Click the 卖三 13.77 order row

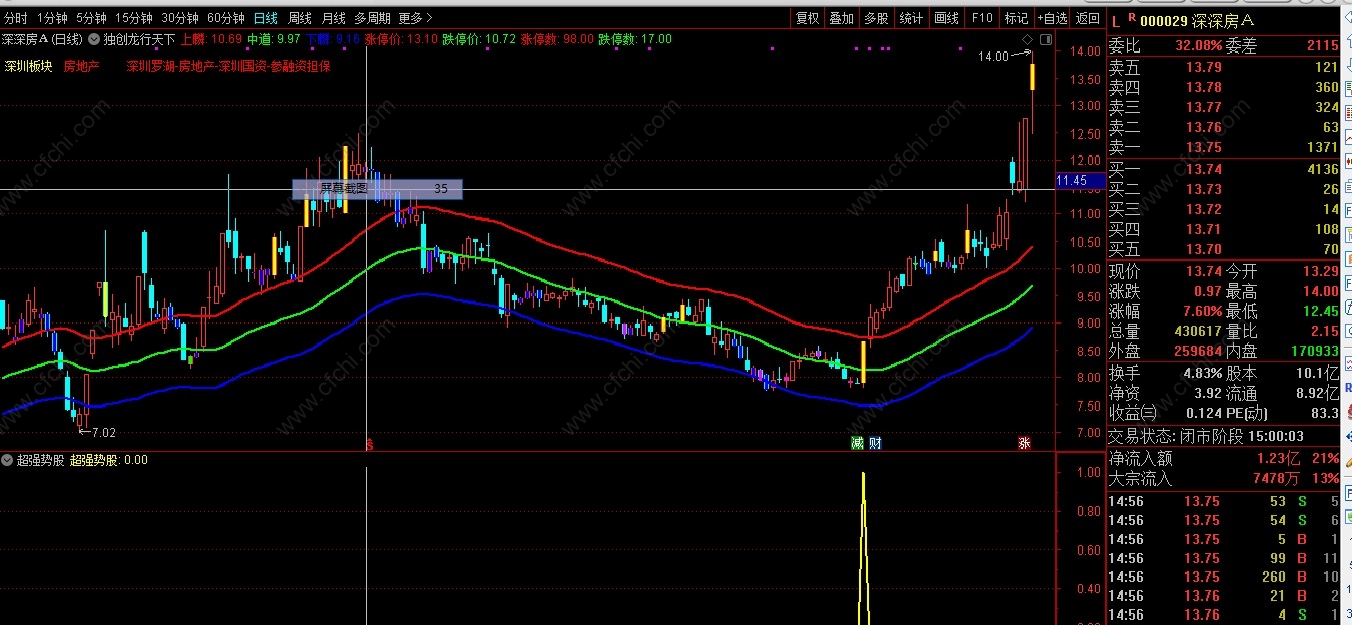click(1223, 107)
